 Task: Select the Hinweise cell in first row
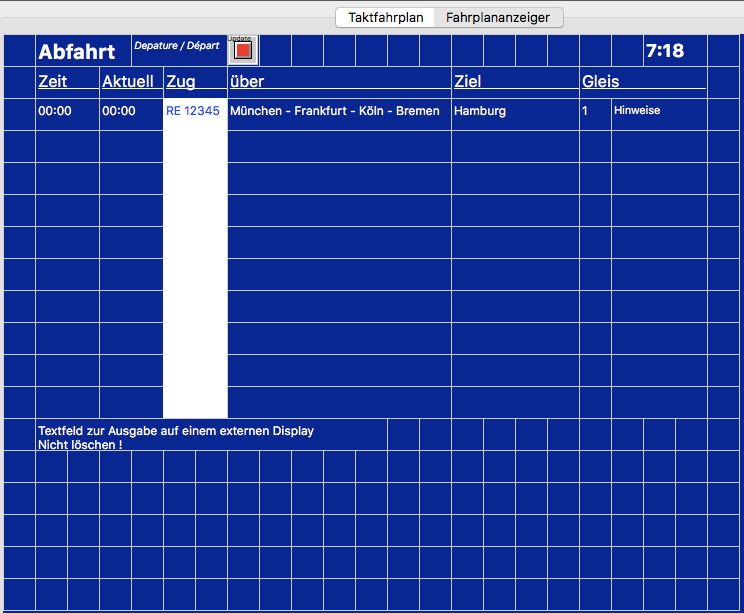(637, 111)
